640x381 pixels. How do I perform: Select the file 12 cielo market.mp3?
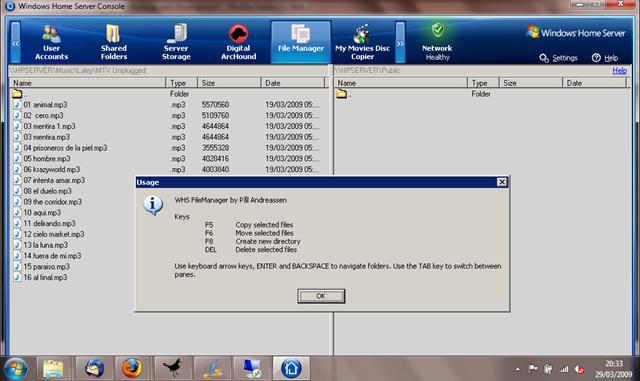pos(54,234)
